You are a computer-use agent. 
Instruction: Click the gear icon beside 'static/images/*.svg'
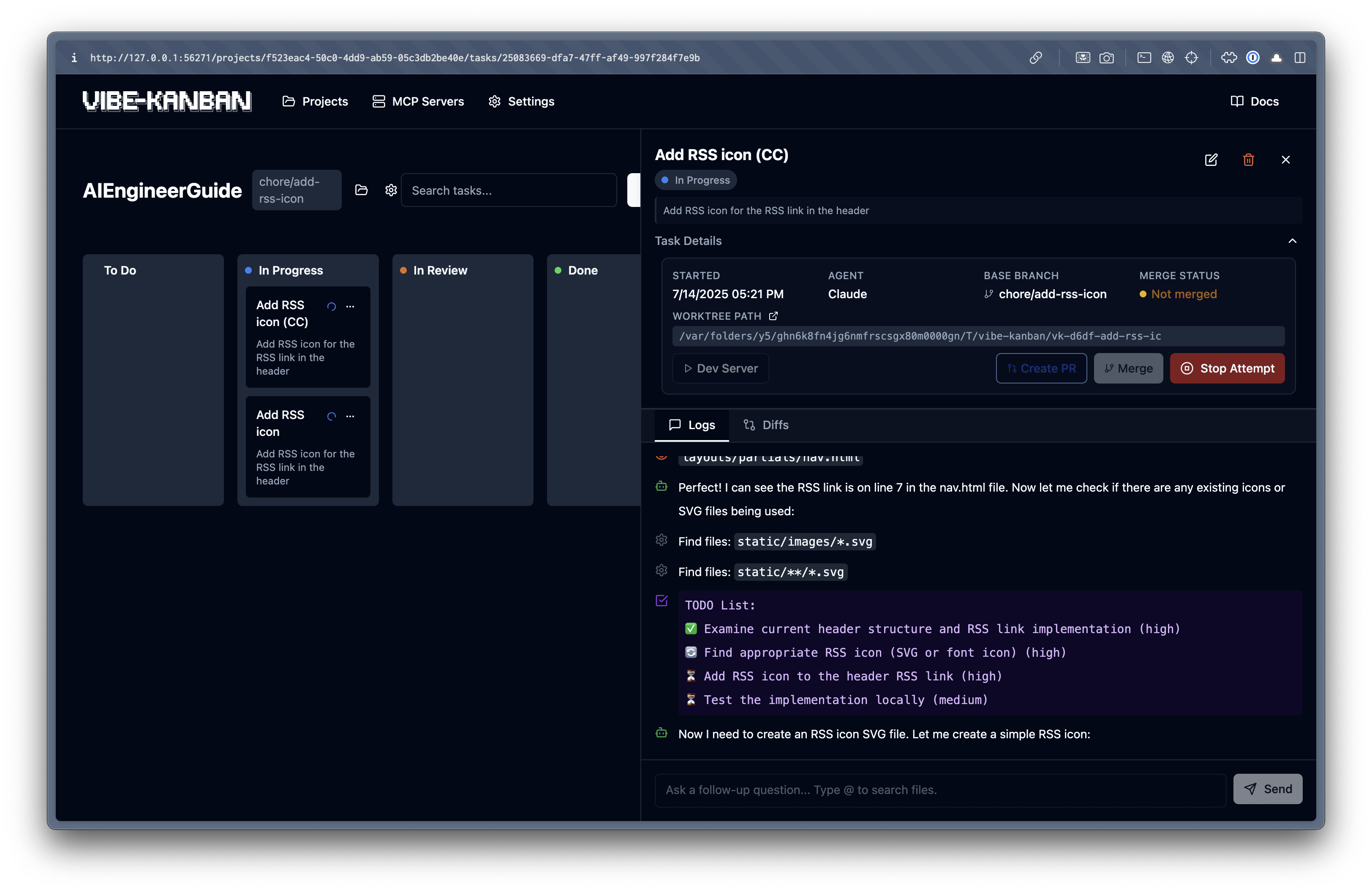662,540
